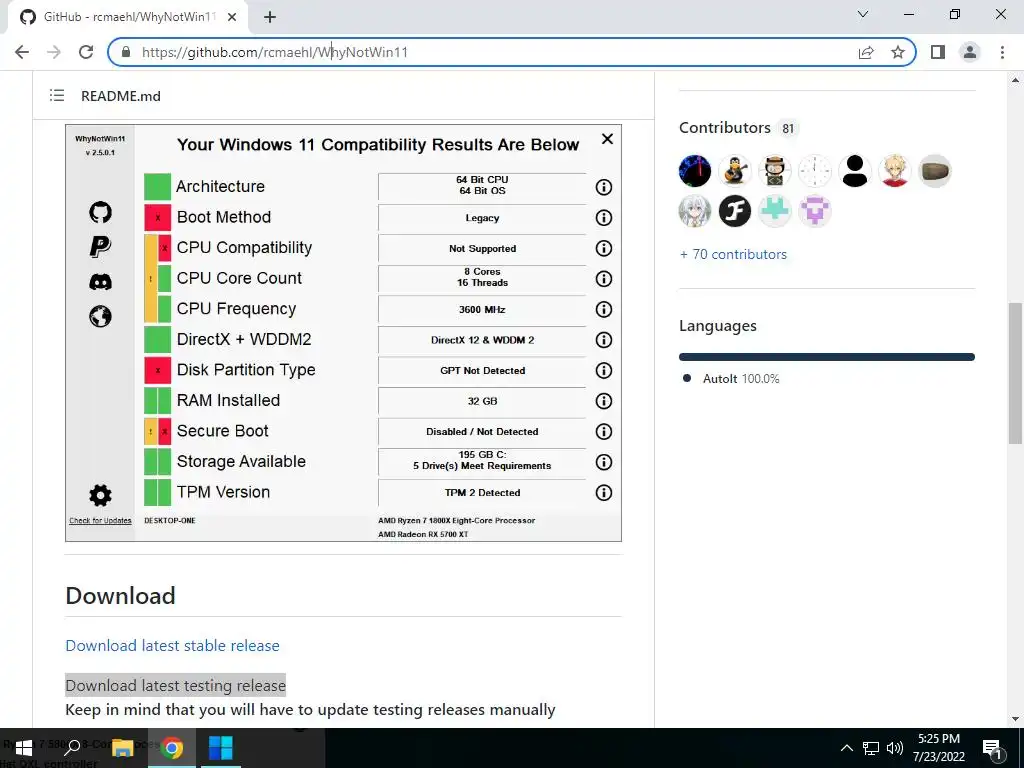Click the CPU Core Count info icon
The image size is (1024, 768).
pos(603,279)
